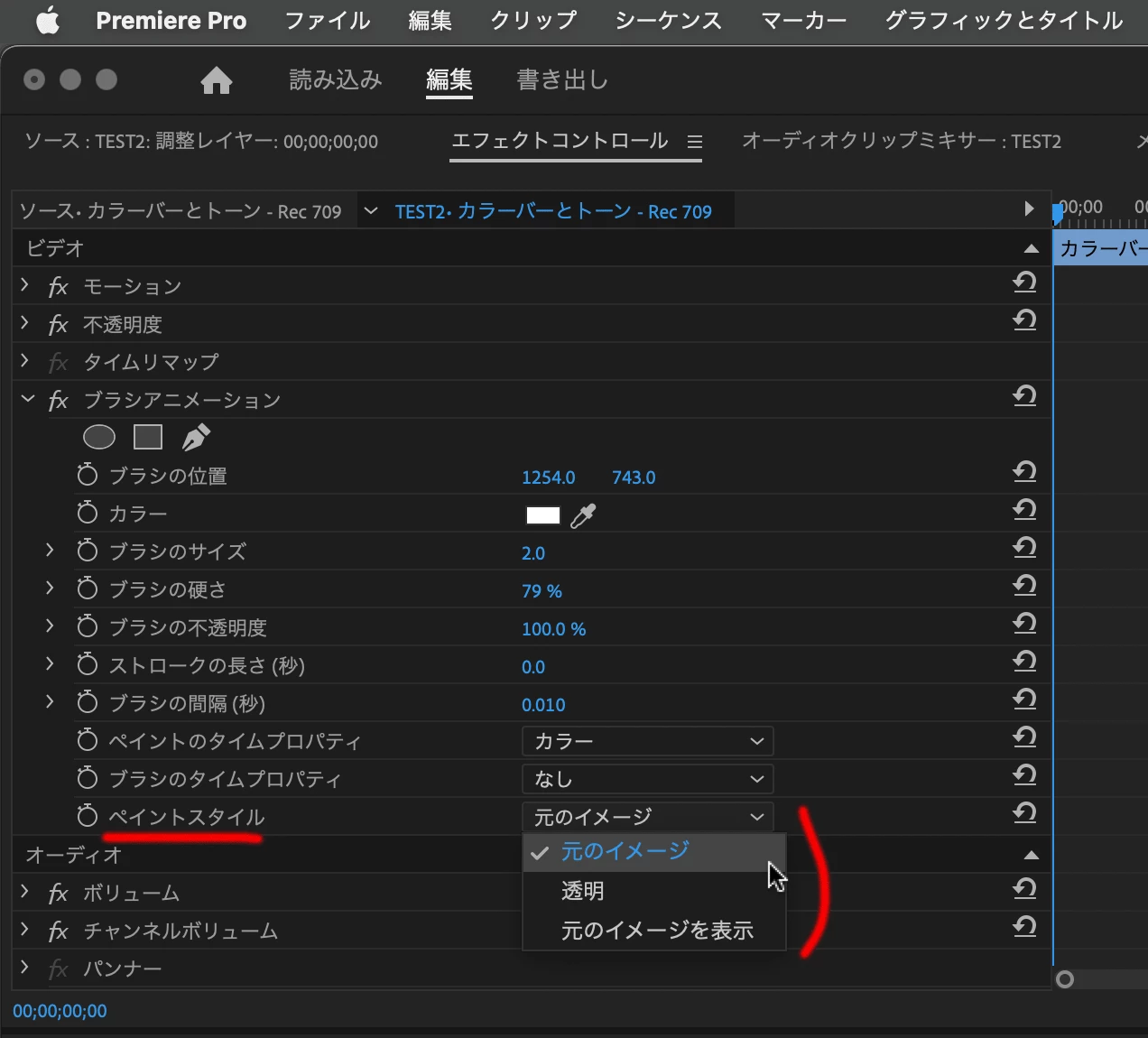1148x1038 pixels.
Task: Open the ペイントのタイムプロパティ dropdown
Action: pyautogui.click(x=648, y=741)
